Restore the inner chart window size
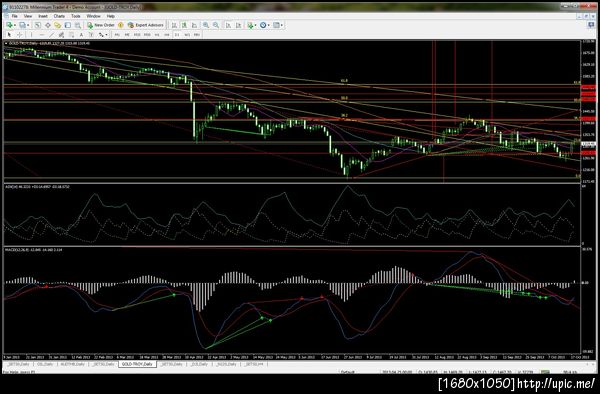Image resolution: width=600 pixels, height=394 pixels. coord(585,16)
